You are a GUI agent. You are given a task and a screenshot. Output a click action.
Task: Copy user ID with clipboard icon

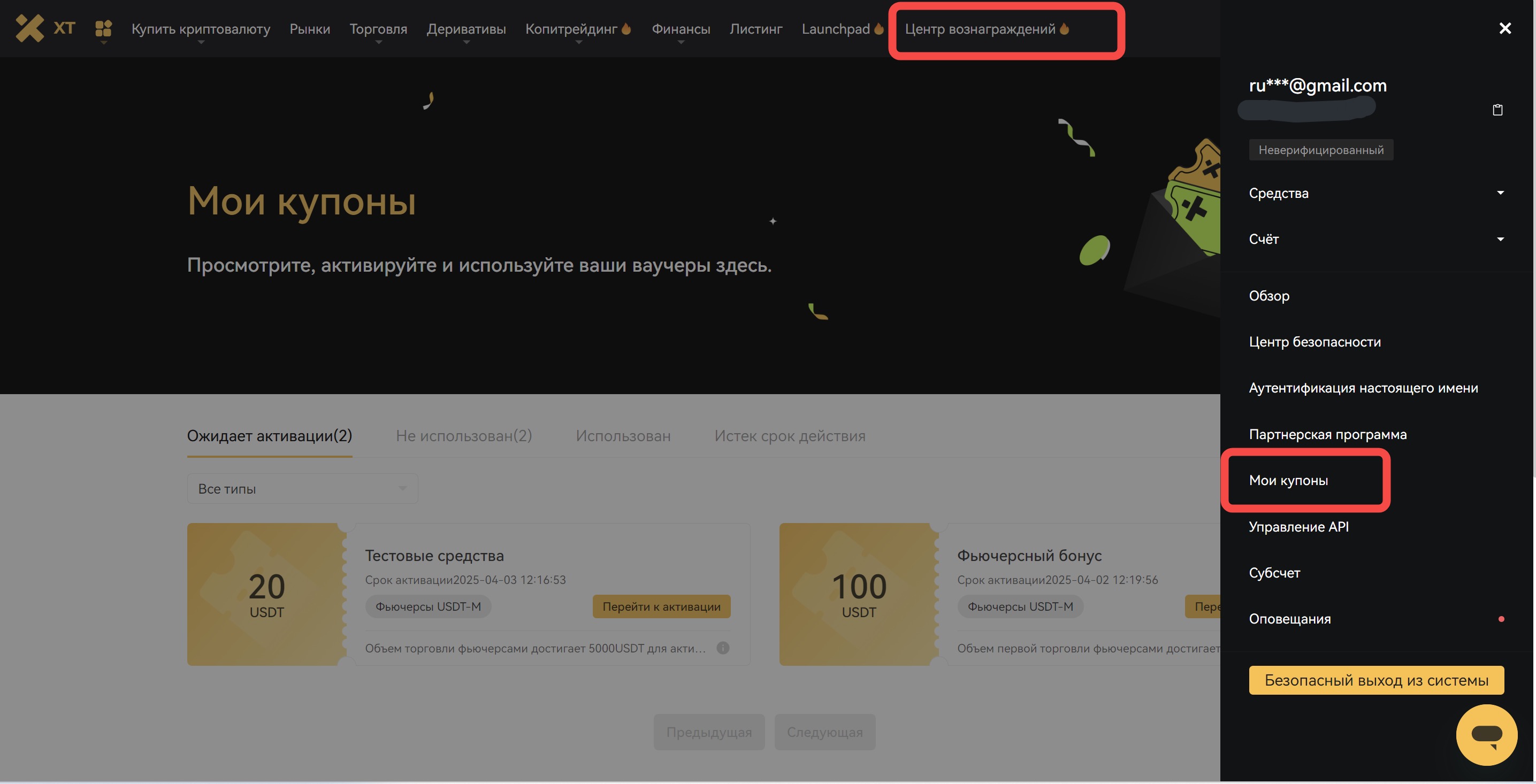[x=1497, y=110]
